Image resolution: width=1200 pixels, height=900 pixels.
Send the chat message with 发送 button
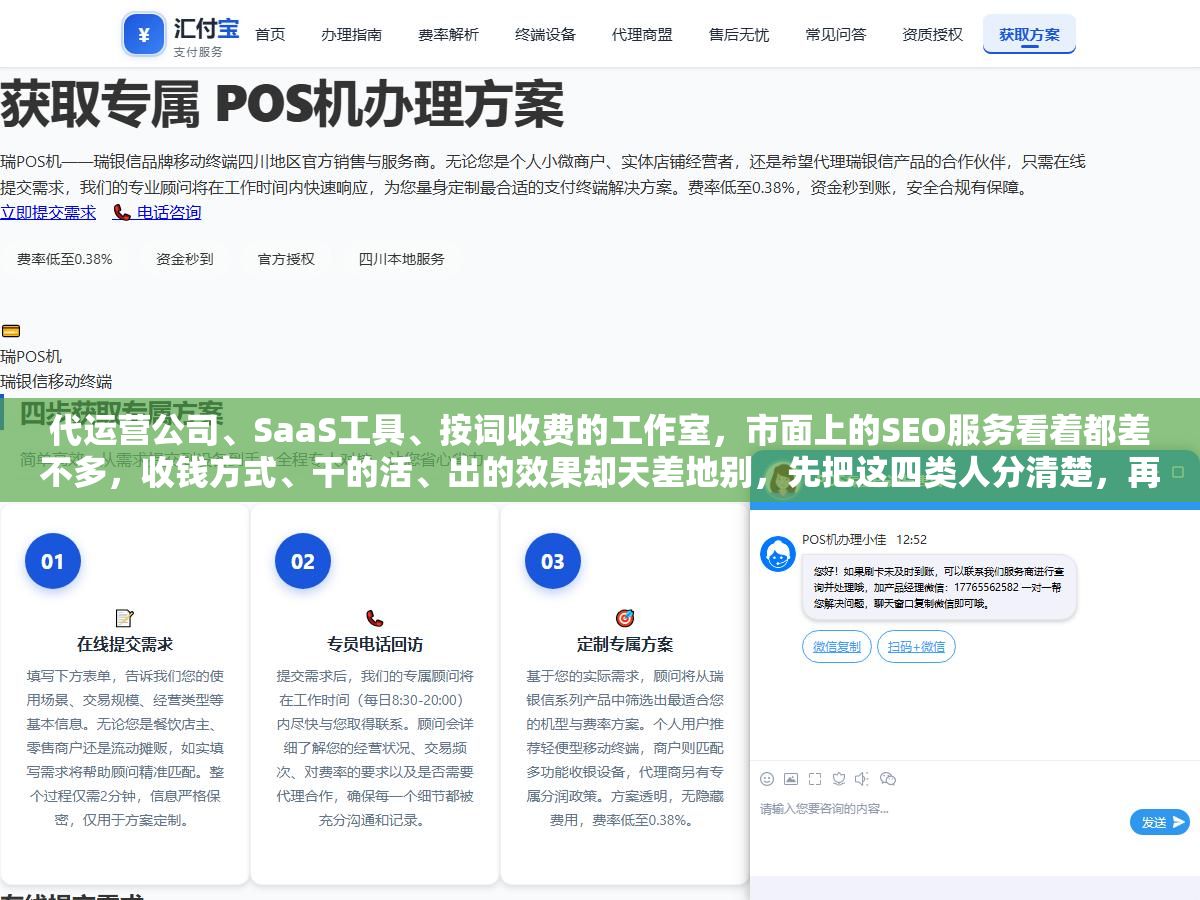tap(1160, 822)
